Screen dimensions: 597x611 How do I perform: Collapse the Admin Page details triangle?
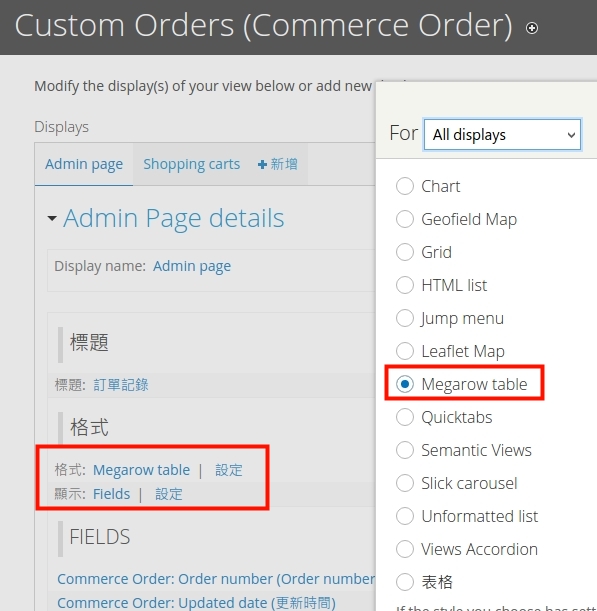[52, 218]
